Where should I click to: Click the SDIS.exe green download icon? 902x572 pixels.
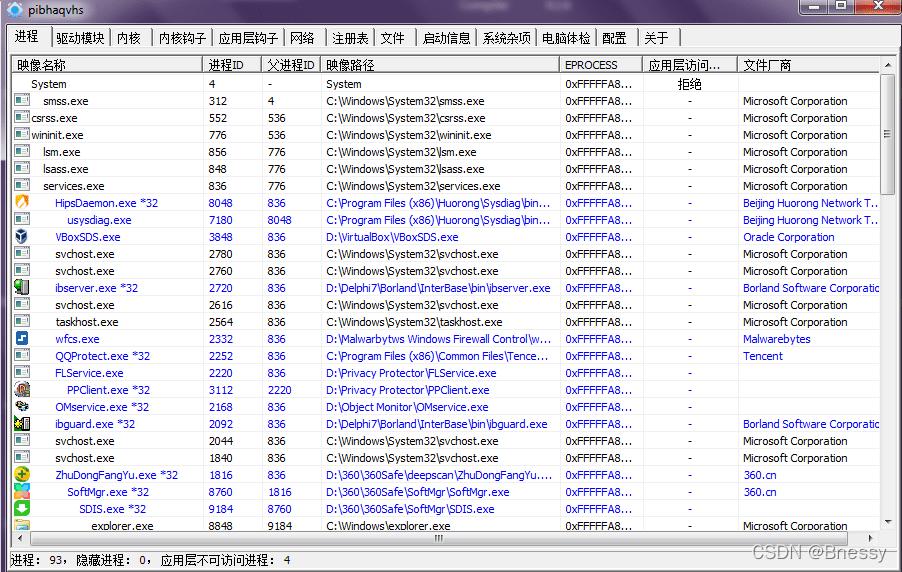pos(22,509)
